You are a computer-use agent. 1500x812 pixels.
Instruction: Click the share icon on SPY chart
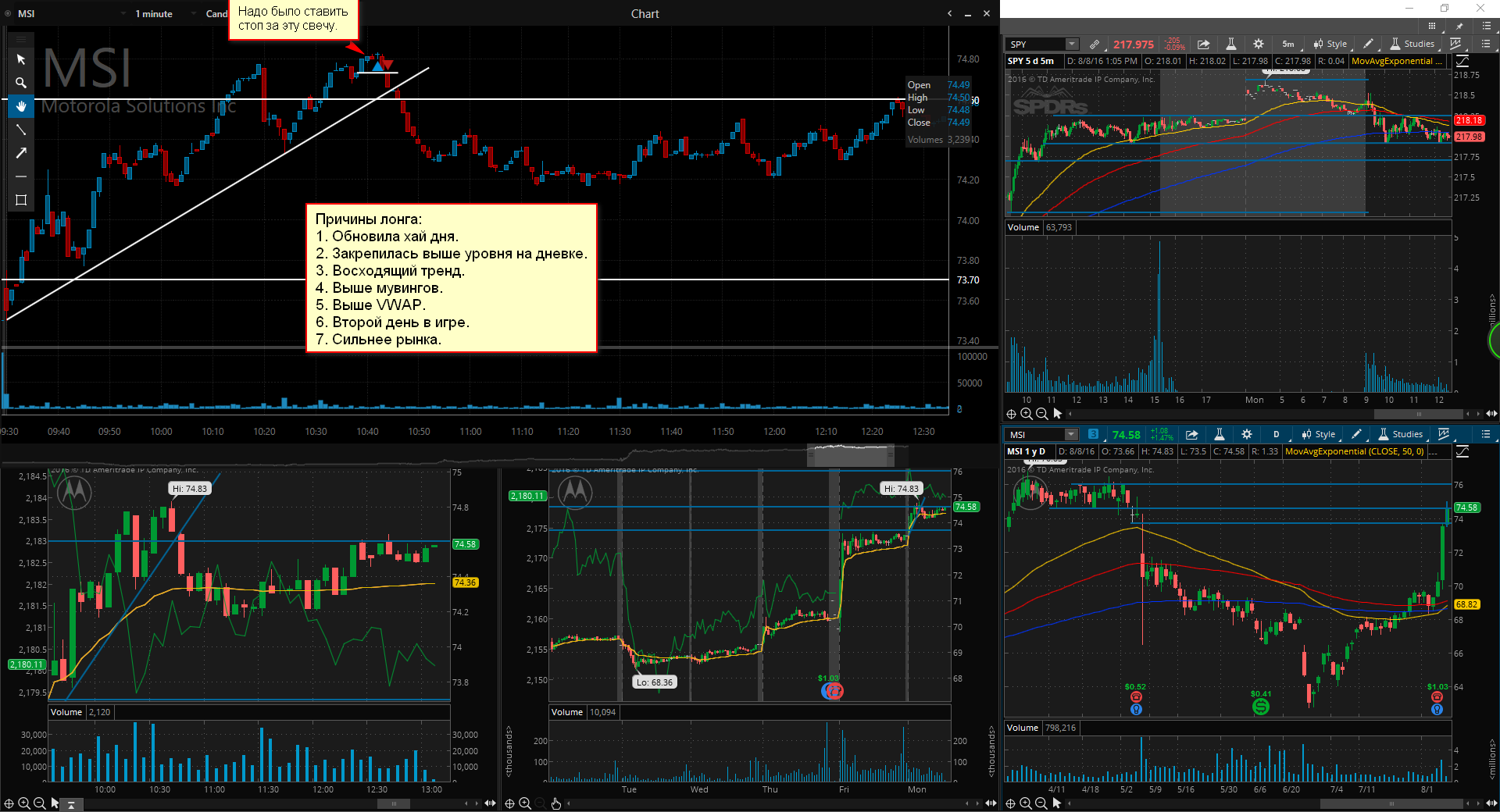pos(1203,44)
